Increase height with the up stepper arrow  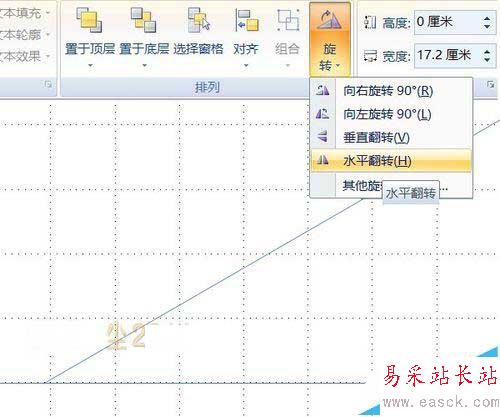point(488,18)
